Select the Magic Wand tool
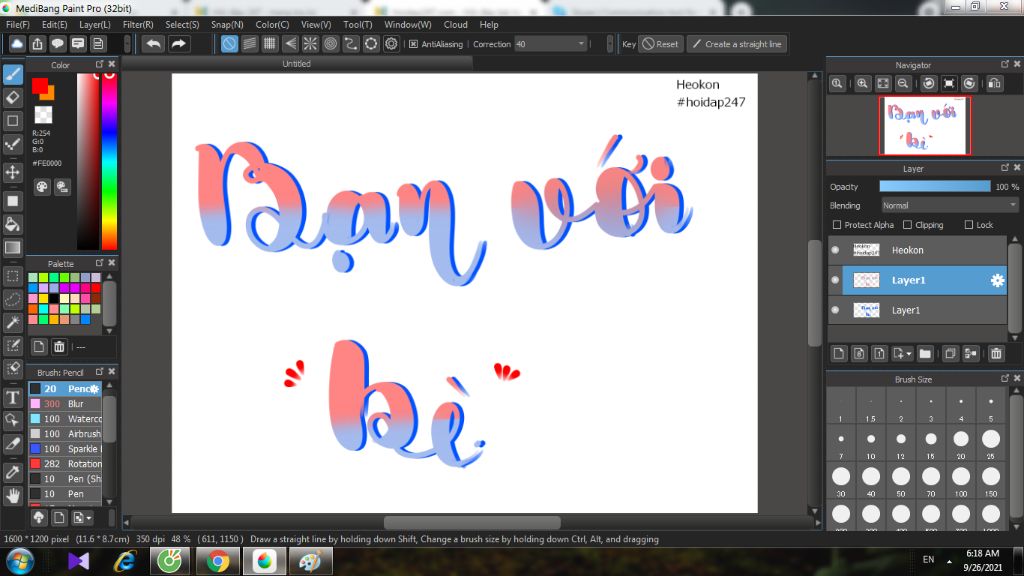 click(x=13, y=322)
